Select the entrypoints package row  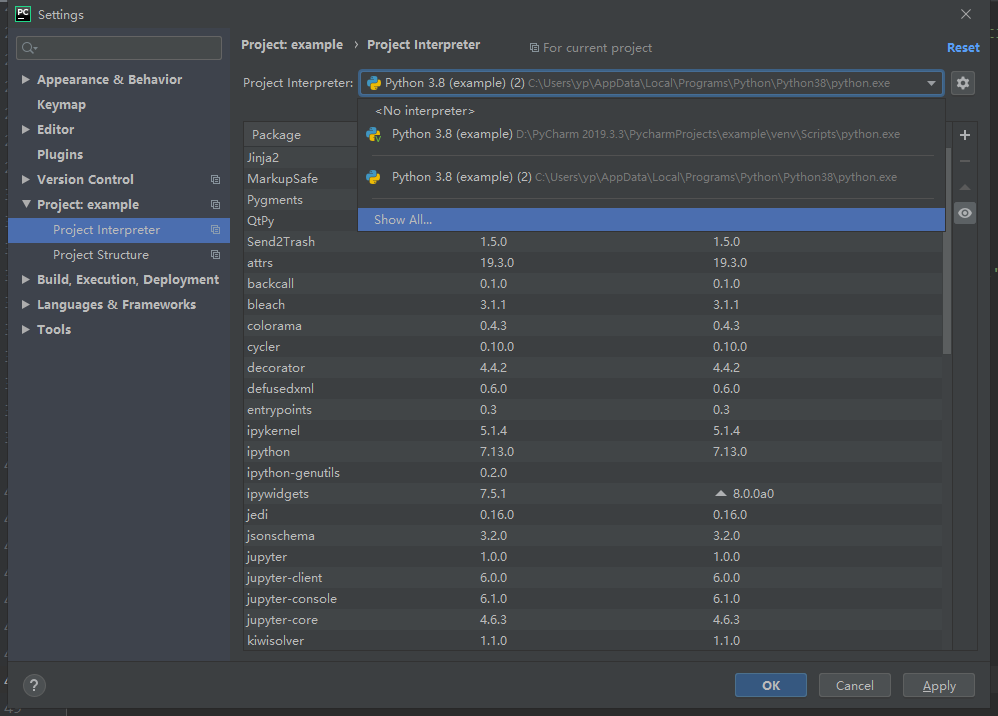pos(593,410)
